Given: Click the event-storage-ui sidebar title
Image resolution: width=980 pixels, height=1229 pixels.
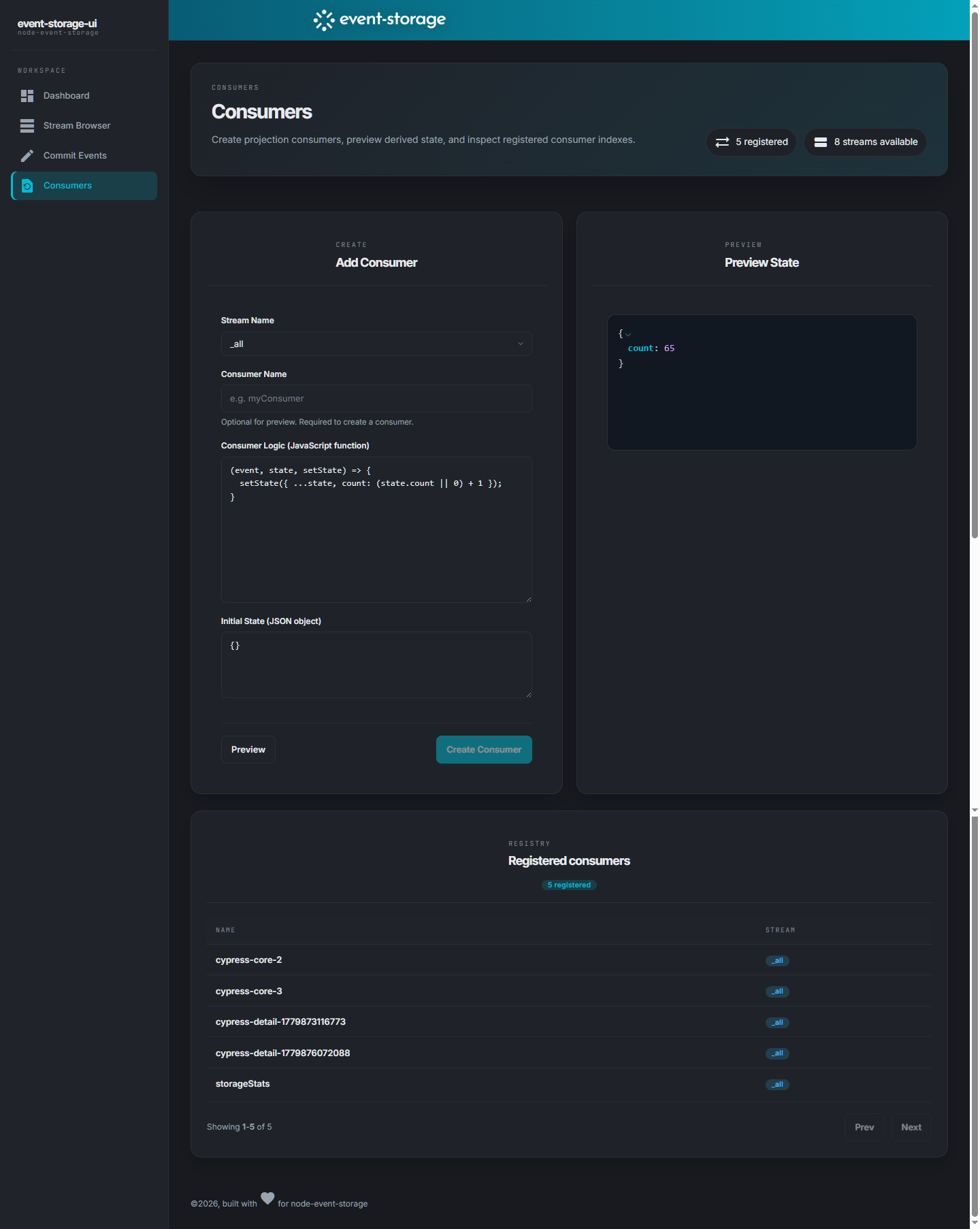Looking at the screenshot, I should pos(57,24).
